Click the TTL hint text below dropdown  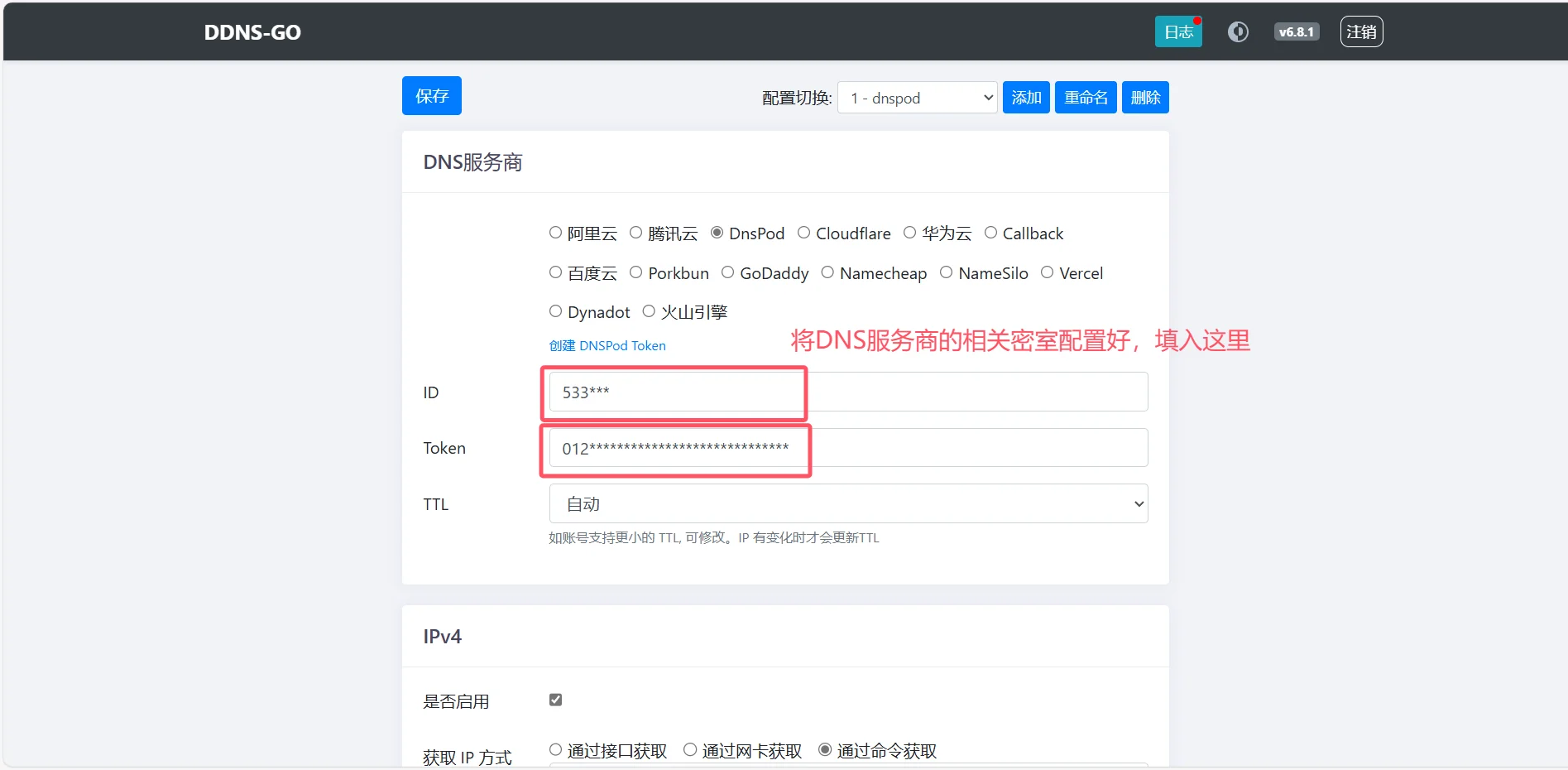[714, 538]
